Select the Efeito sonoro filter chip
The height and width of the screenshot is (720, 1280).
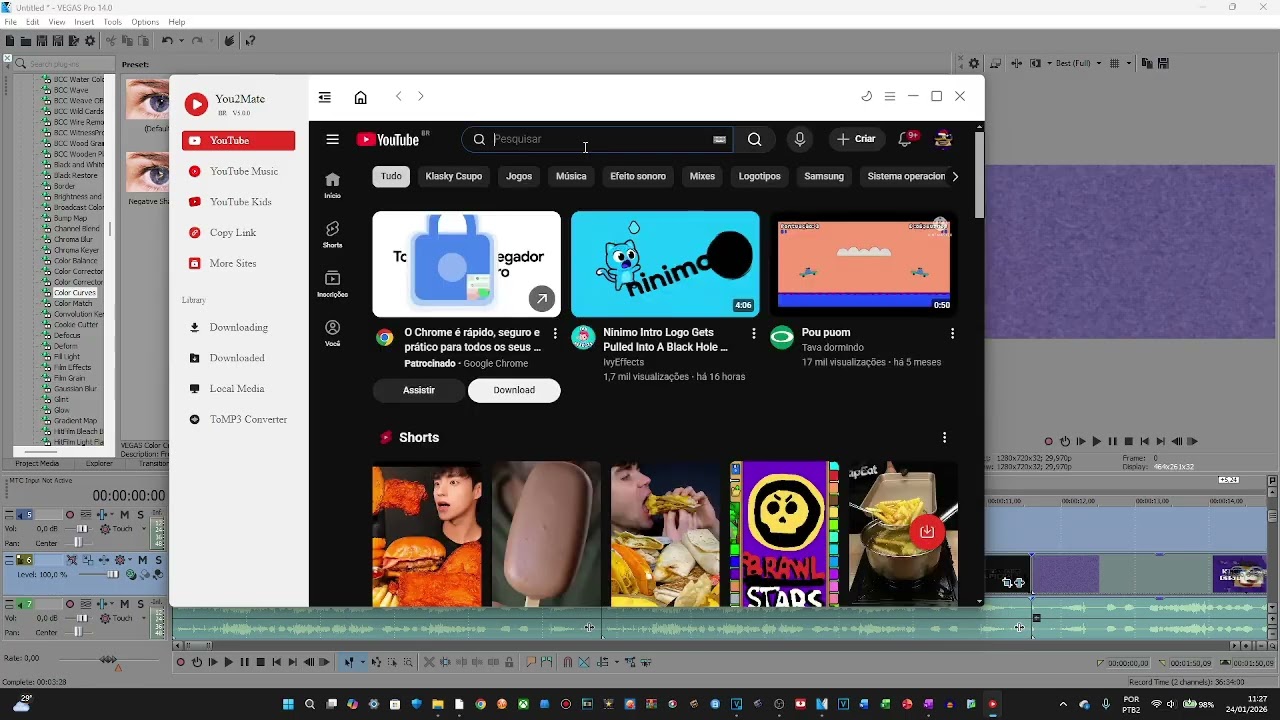tap(638, 176)
